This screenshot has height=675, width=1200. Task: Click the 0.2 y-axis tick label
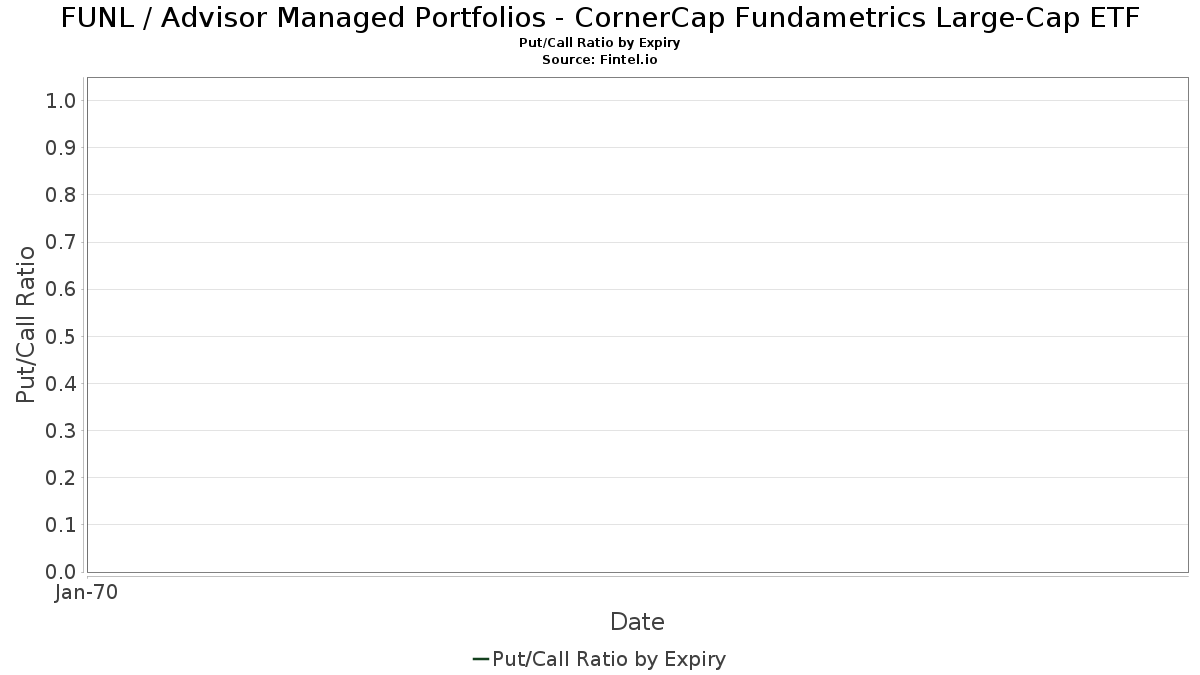coord(61,477)
